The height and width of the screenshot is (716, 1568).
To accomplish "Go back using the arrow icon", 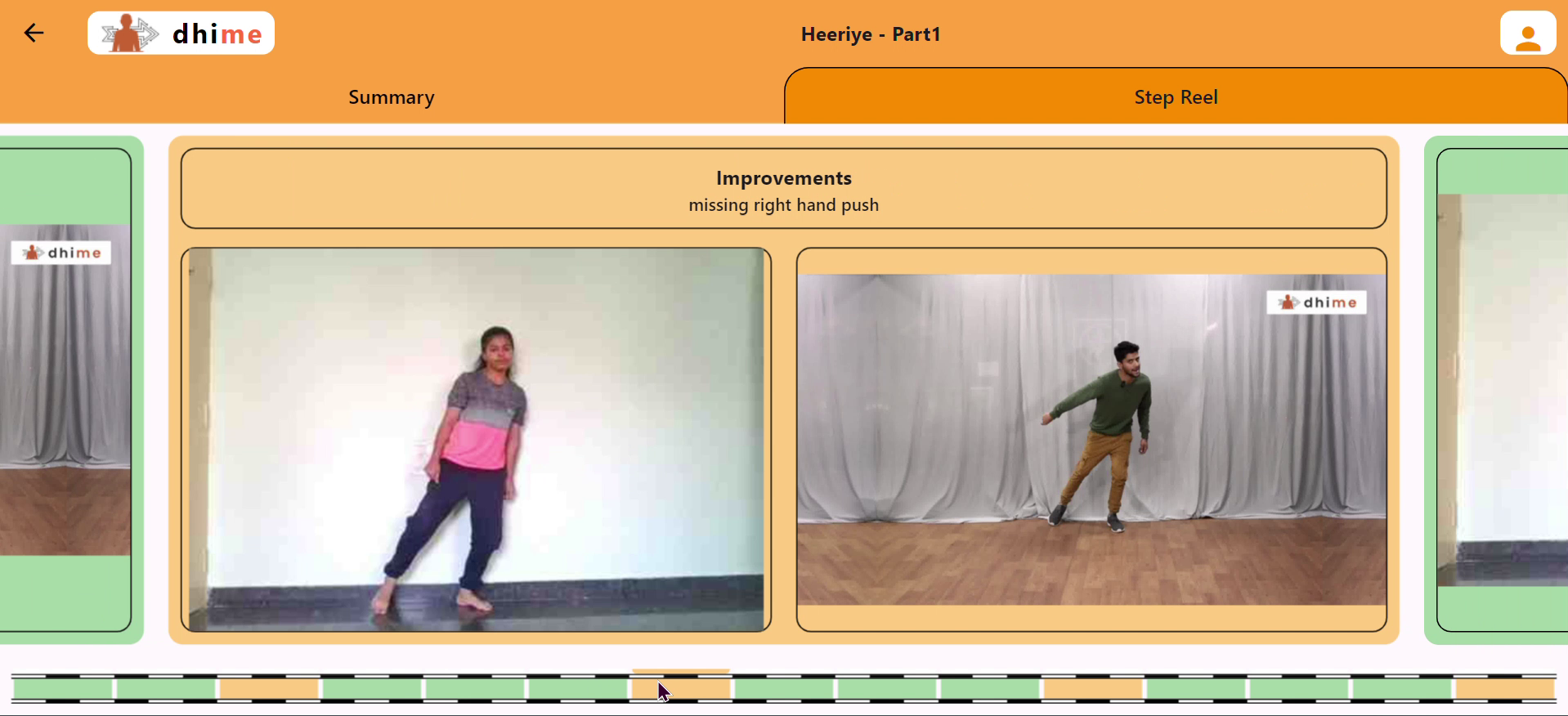I will tap(34, 33).
